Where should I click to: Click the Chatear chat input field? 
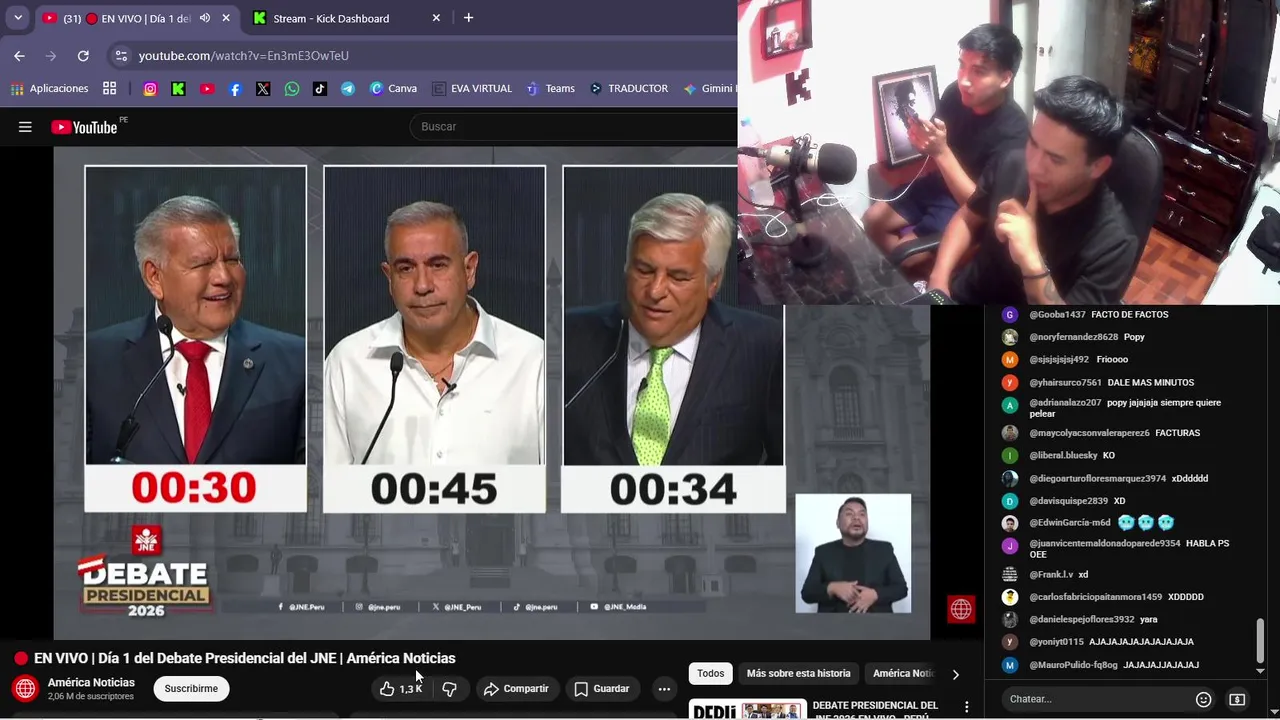tap(1095, 699)
